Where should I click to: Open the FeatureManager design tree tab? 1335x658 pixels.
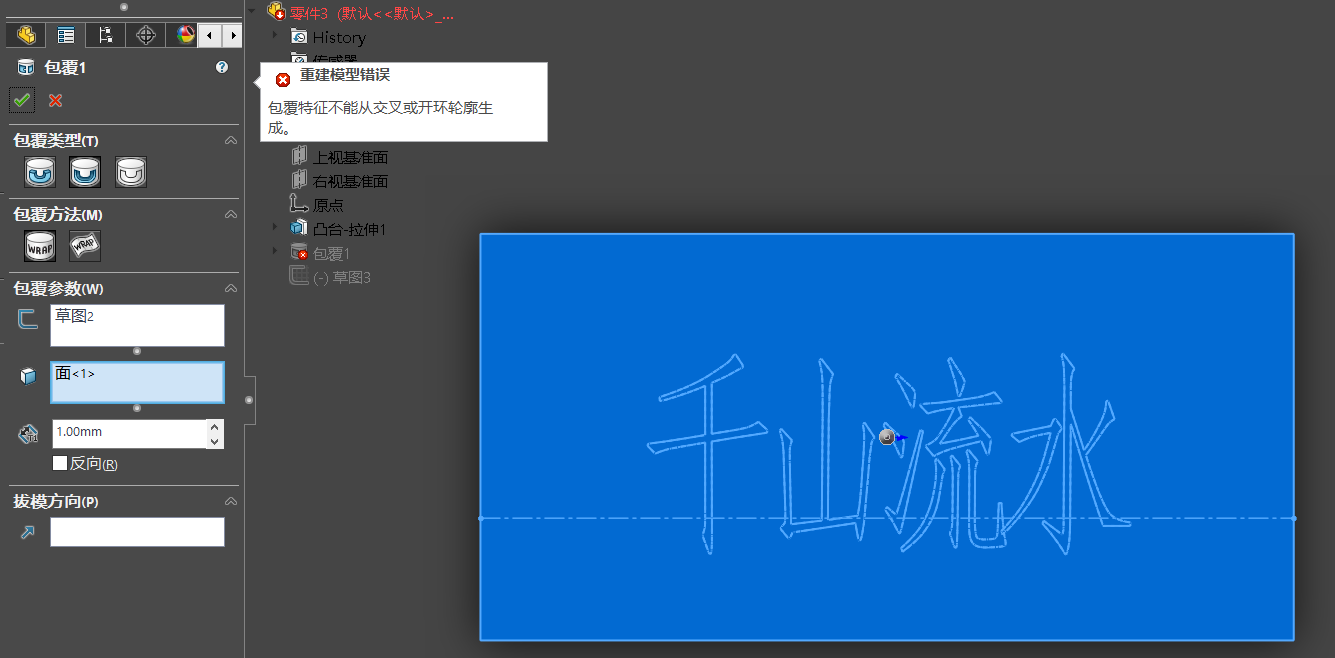(26, 35)
